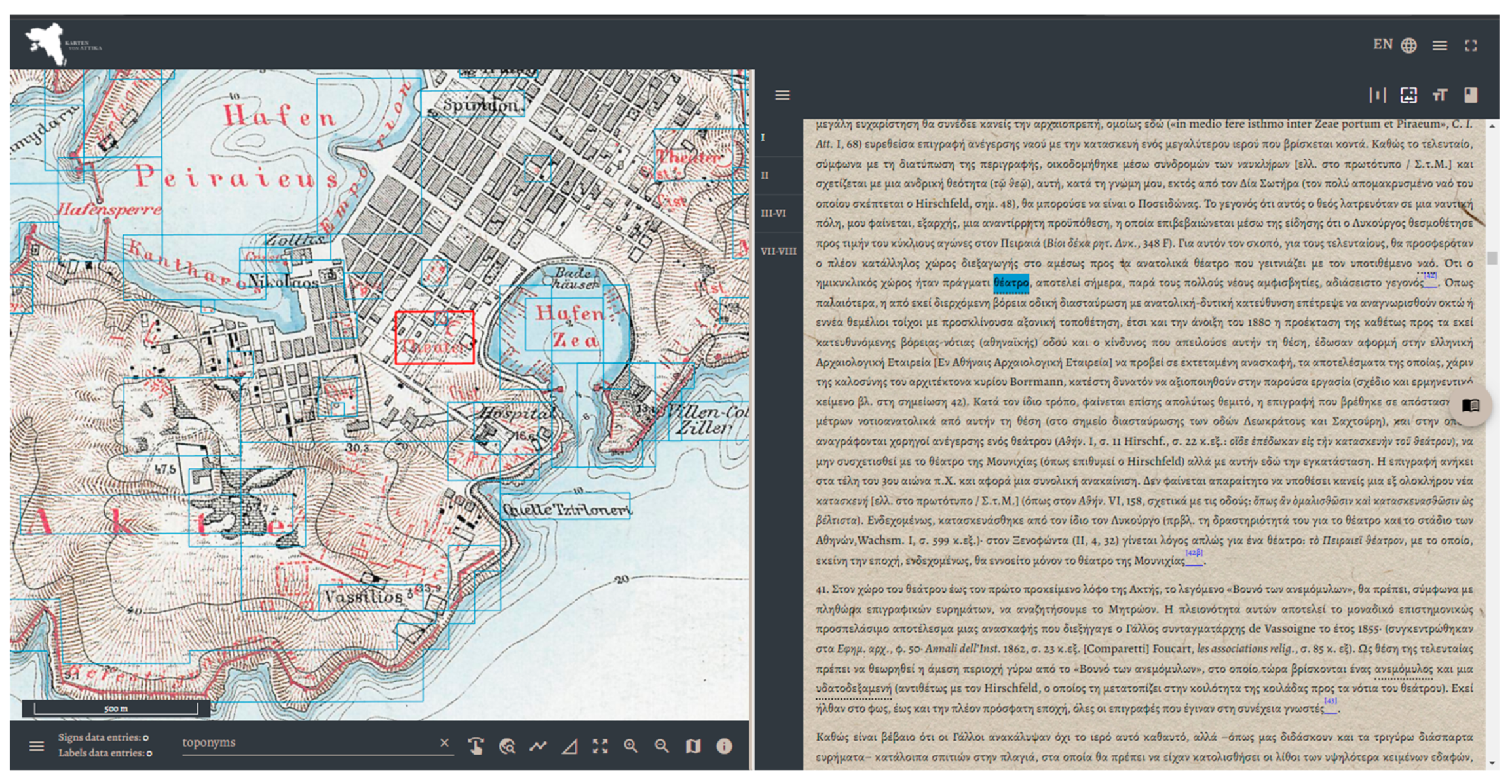Click the highlighted word θέατρο in text
This screenshot has width=1512, height=784.
pyautogui.click(x=1011, y=283)
